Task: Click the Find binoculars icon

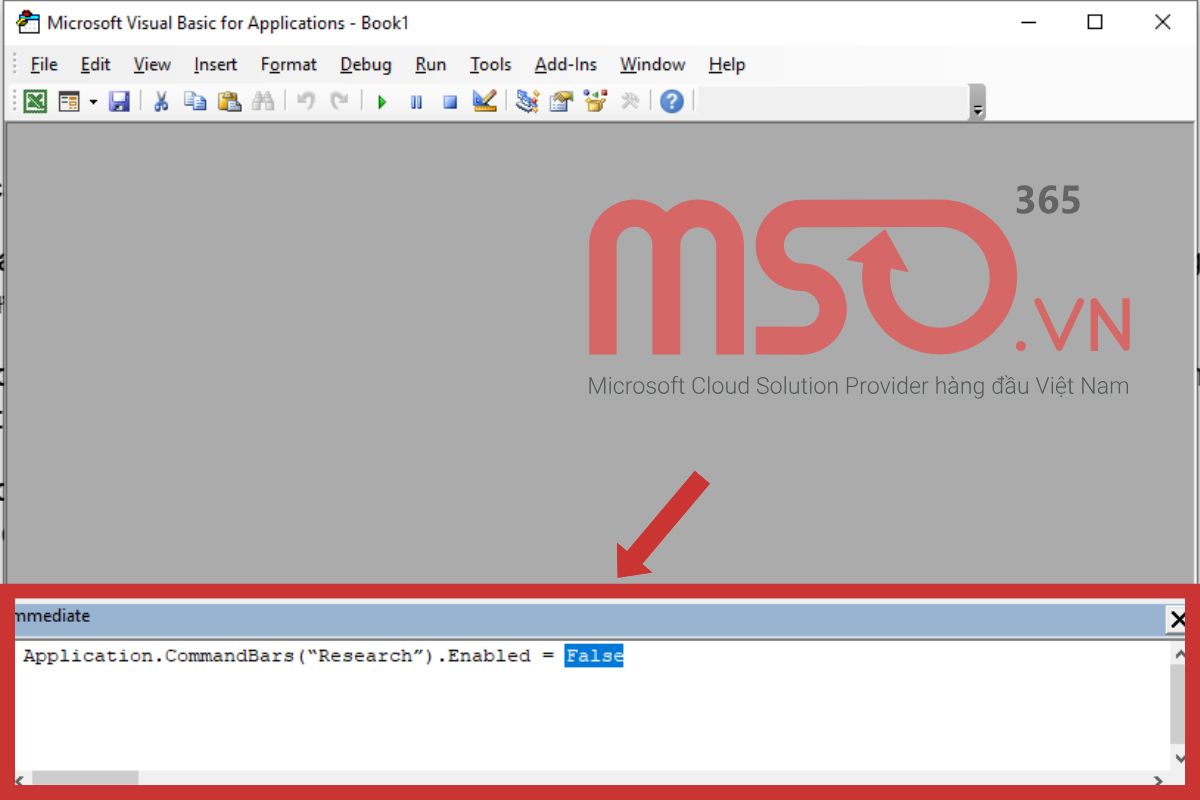Action: pos(263,101)
